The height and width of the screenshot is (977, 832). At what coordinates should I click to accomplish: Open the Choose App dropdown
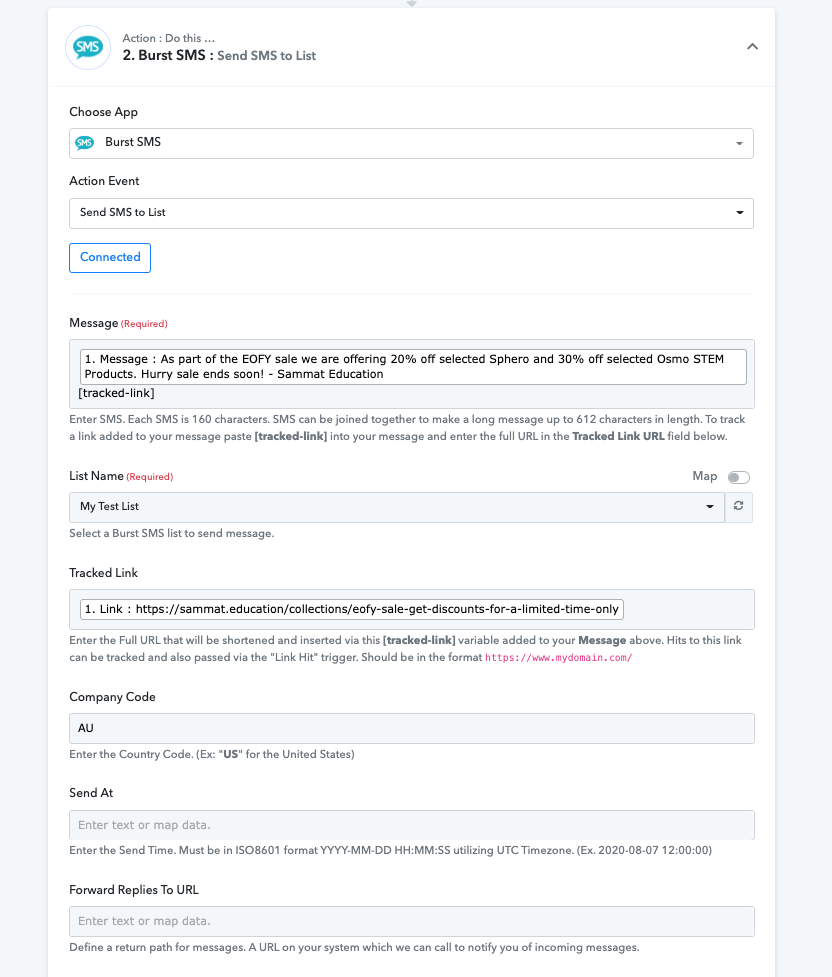(x=411, y=143)
